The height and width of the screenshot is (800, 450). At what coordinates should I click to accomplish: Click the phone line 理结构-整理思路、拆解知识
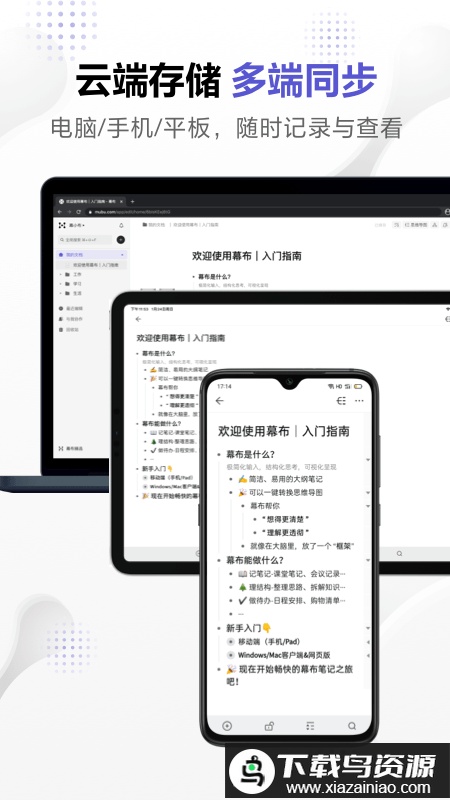[x=292, y=587]
